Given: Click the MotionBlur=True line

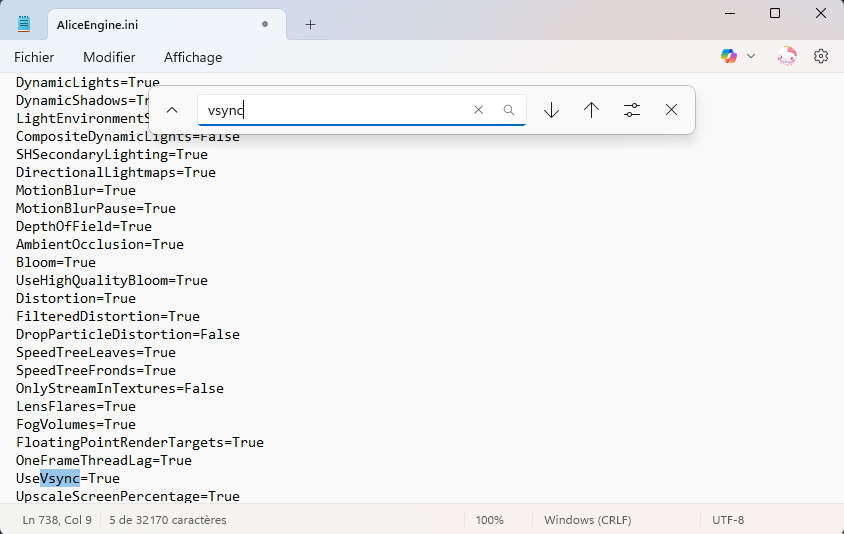Looking at the screenshot, I should pos(76,190).
